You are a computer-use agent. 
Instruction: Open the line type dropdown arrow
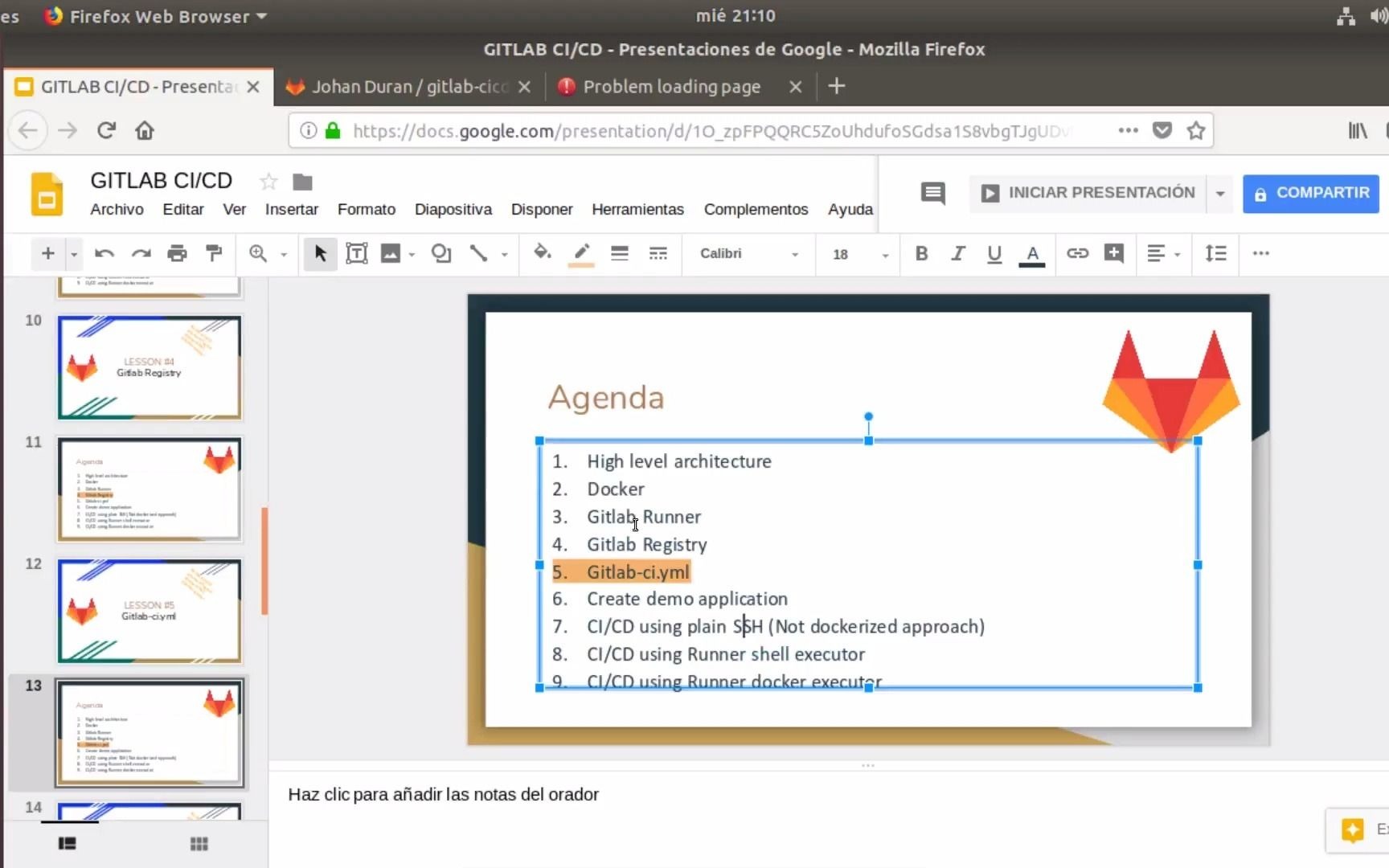click(x=505, y=255)
